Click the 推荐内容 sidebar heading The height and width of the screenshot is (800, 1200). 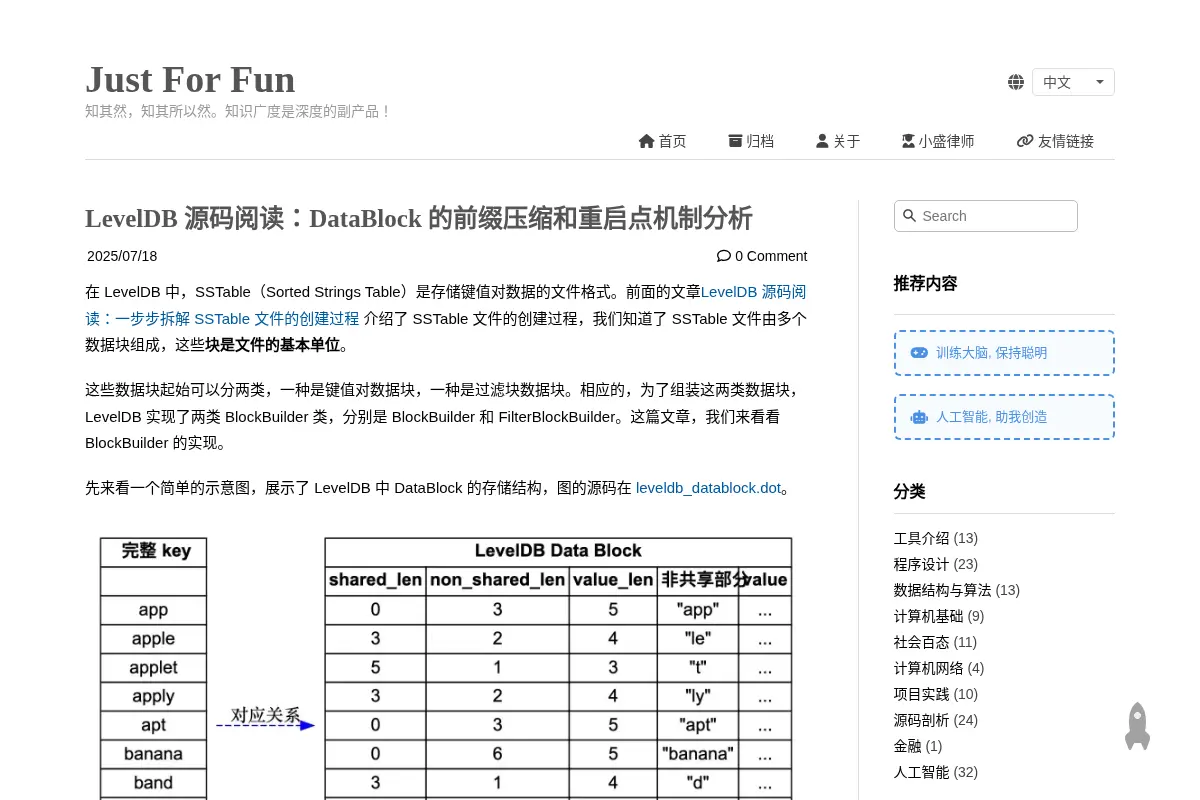[x=925, y=283]
